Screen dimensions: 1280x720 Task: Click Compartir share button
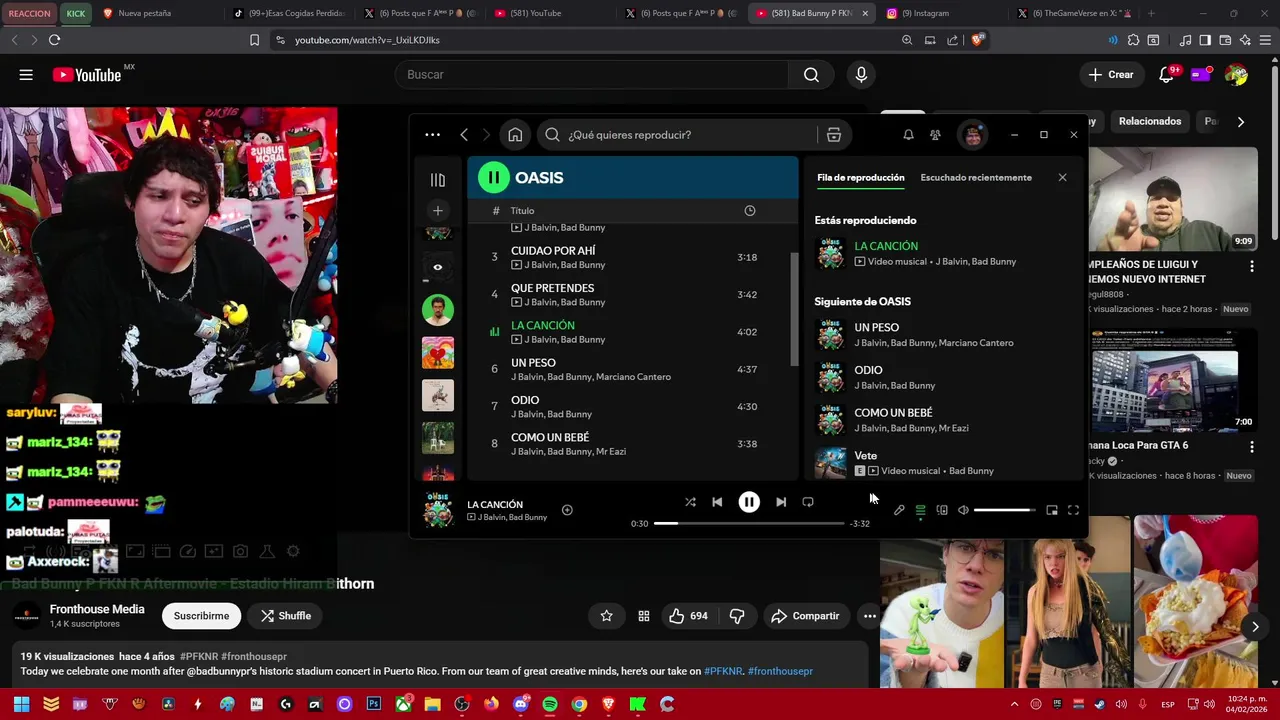pyautogui.click(x=805, y=616)
